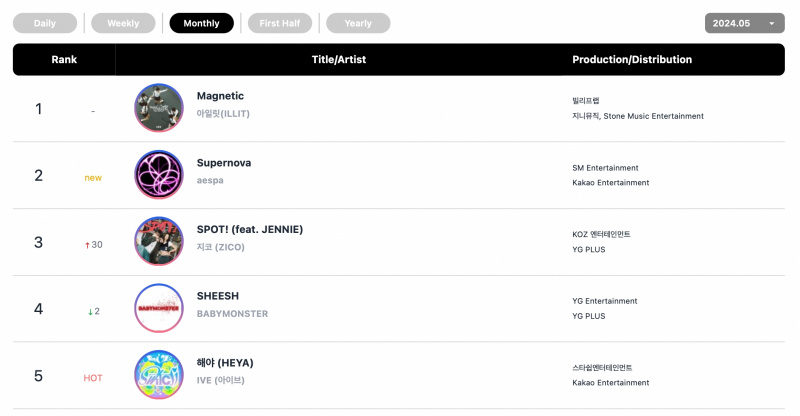Open the 해야 (HEYA) song title
Viewport: 800px width, 416px height.
(225, 363)
